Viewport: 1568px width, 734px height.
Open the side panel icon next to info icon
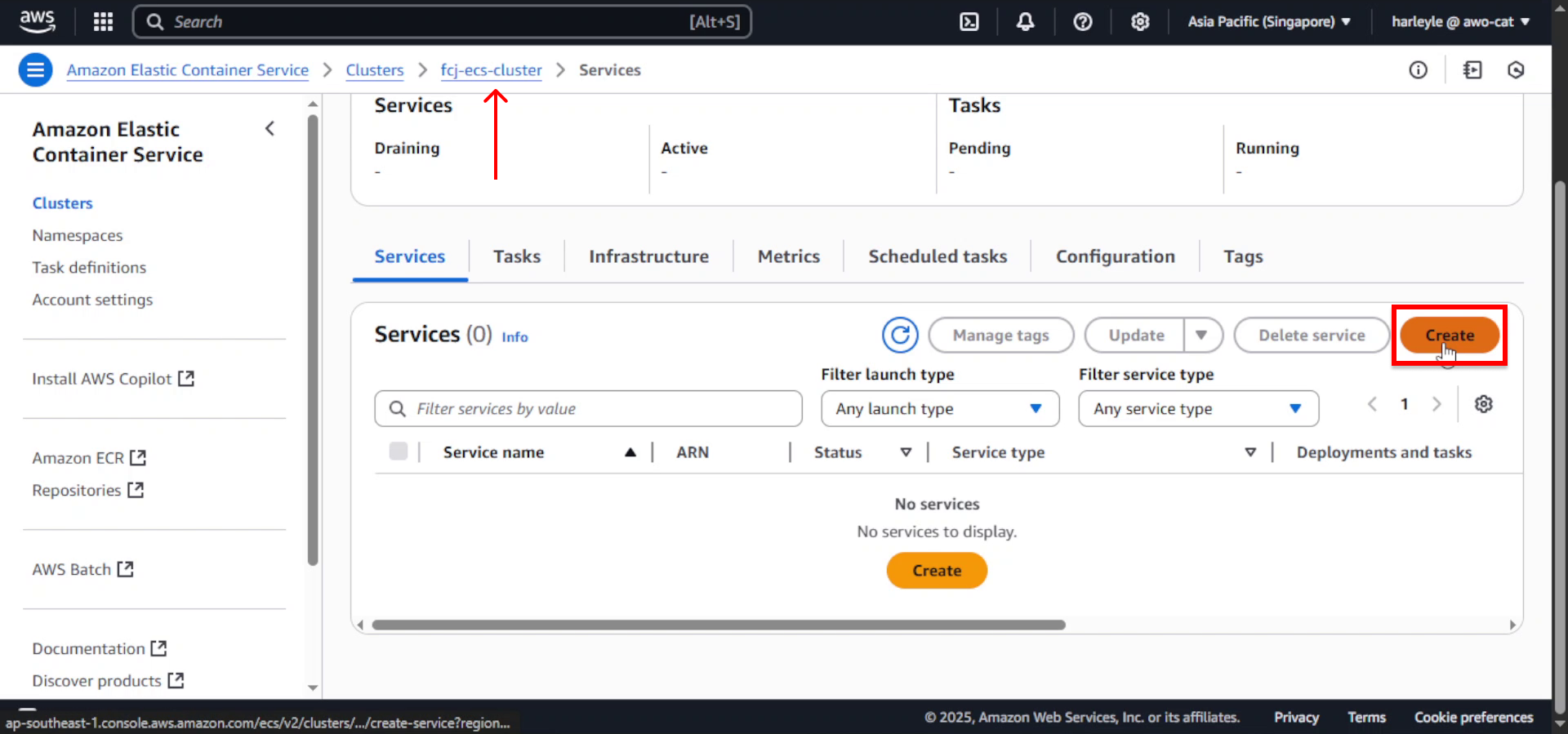(1472, 70)
